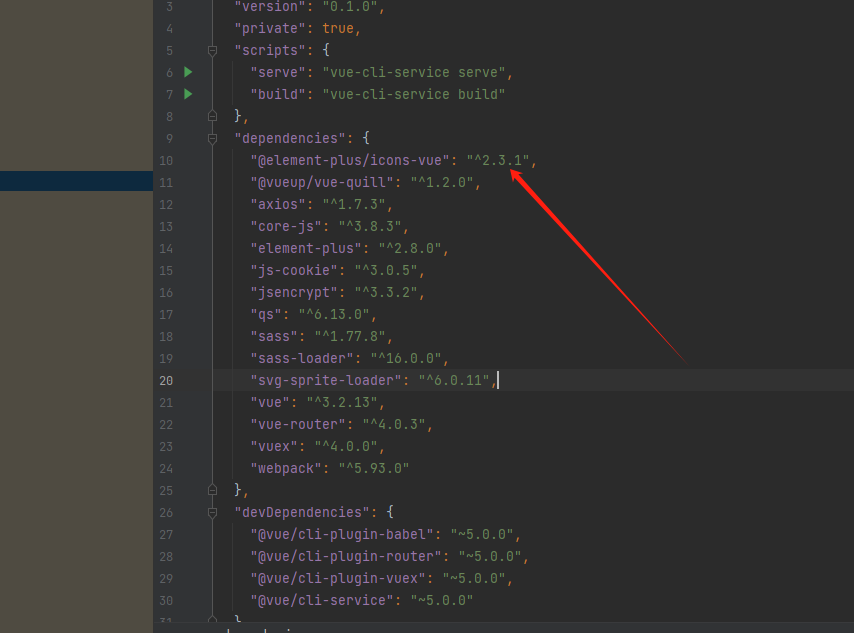Click the "jsencrypt" dependency name
The width and height of the screenshot is (854, 633).
(x=294, y=293)
